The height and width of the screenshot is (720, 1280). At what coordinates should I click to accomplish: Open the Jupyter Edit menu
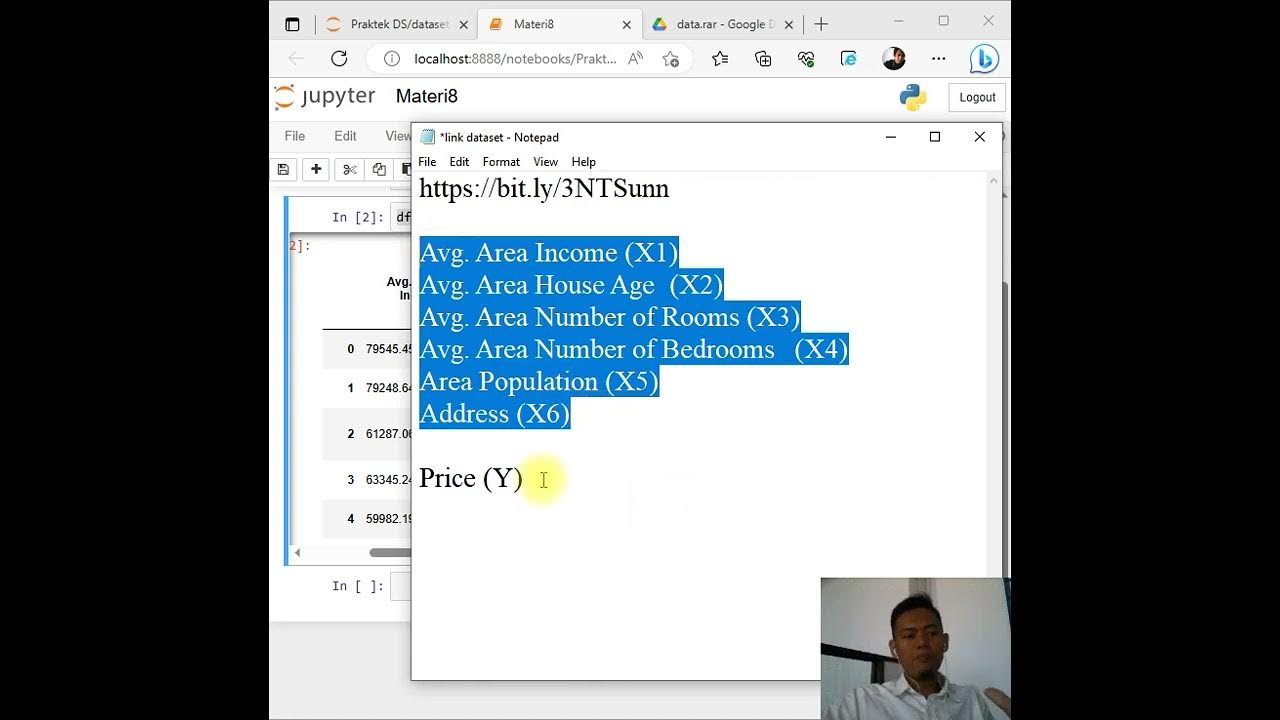point(345,136)
